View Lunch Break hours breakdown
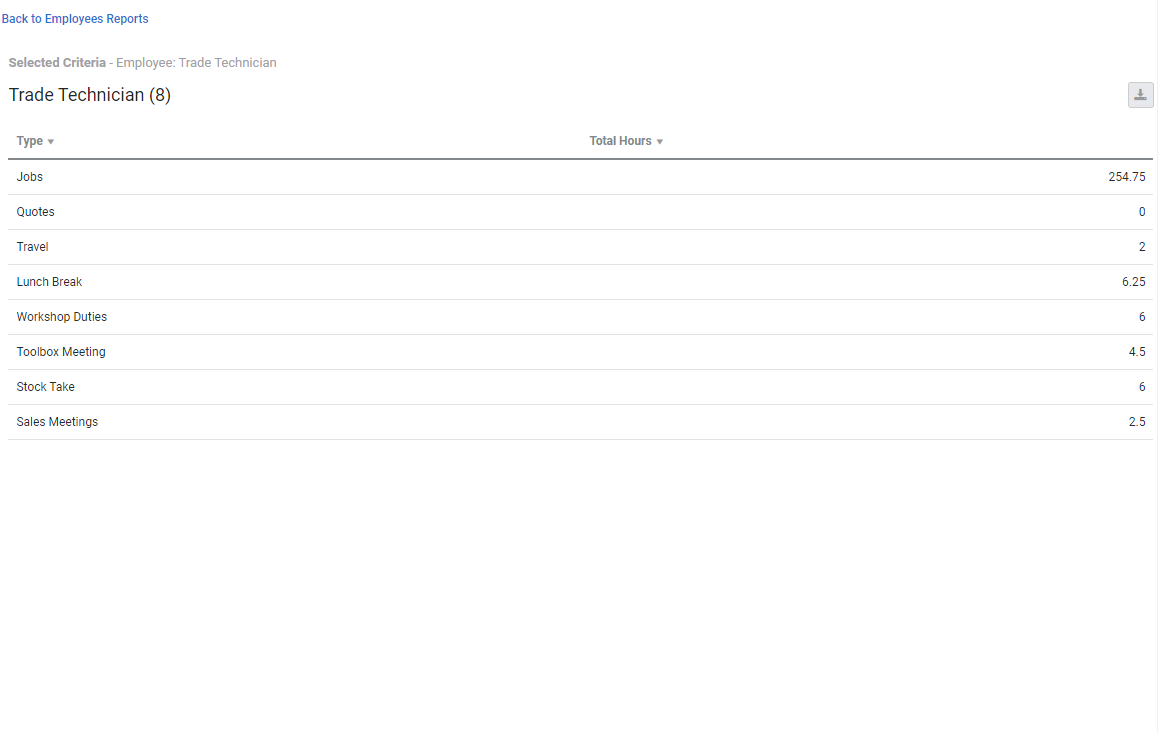The image size is (1158, 733). pos(49,281)
